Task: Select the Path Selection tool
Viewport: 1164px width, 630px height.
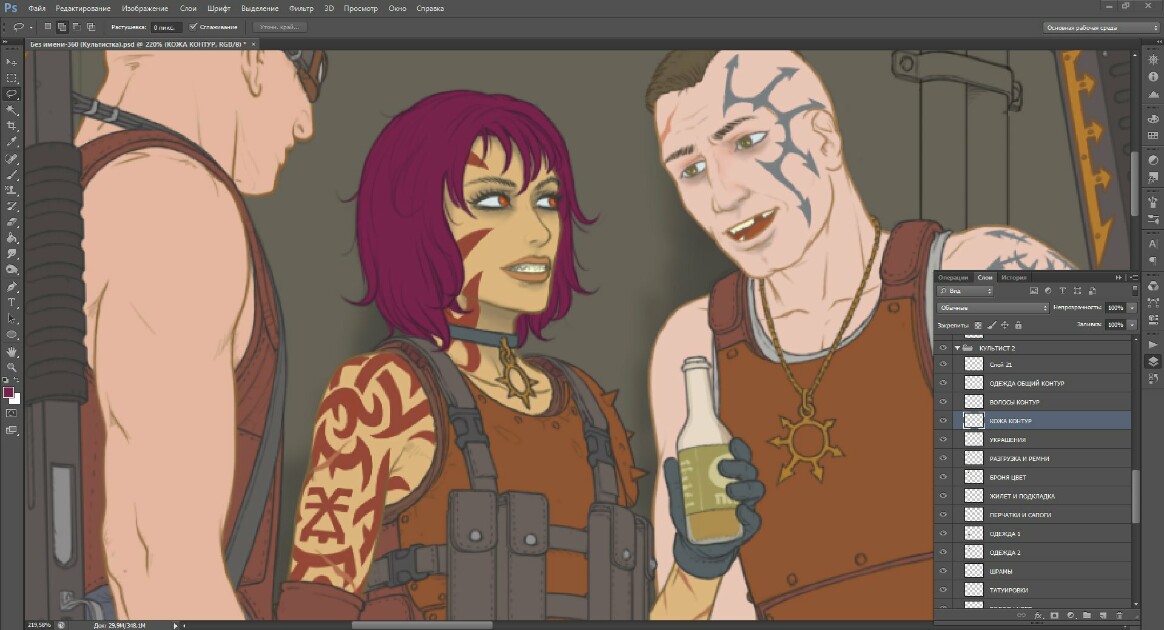Action: click(x=11, y=318)
